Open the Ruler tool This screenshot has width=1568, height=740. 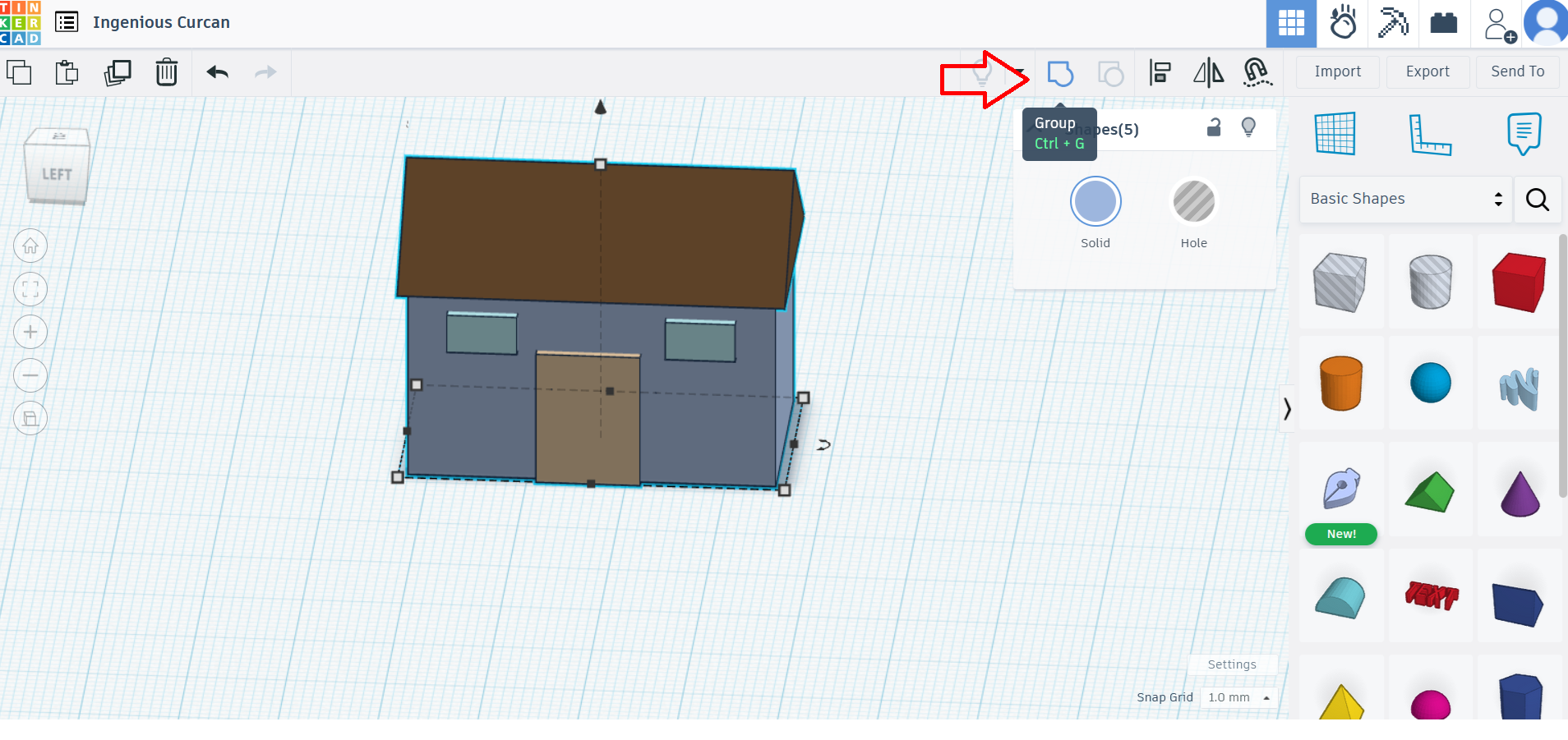click(1430, 134)
